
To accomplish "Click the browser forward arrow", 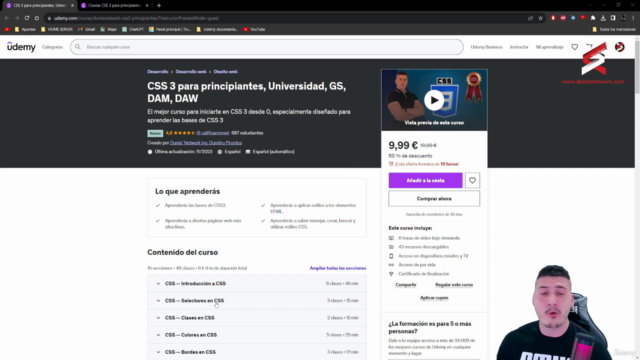I will [17, 18].
